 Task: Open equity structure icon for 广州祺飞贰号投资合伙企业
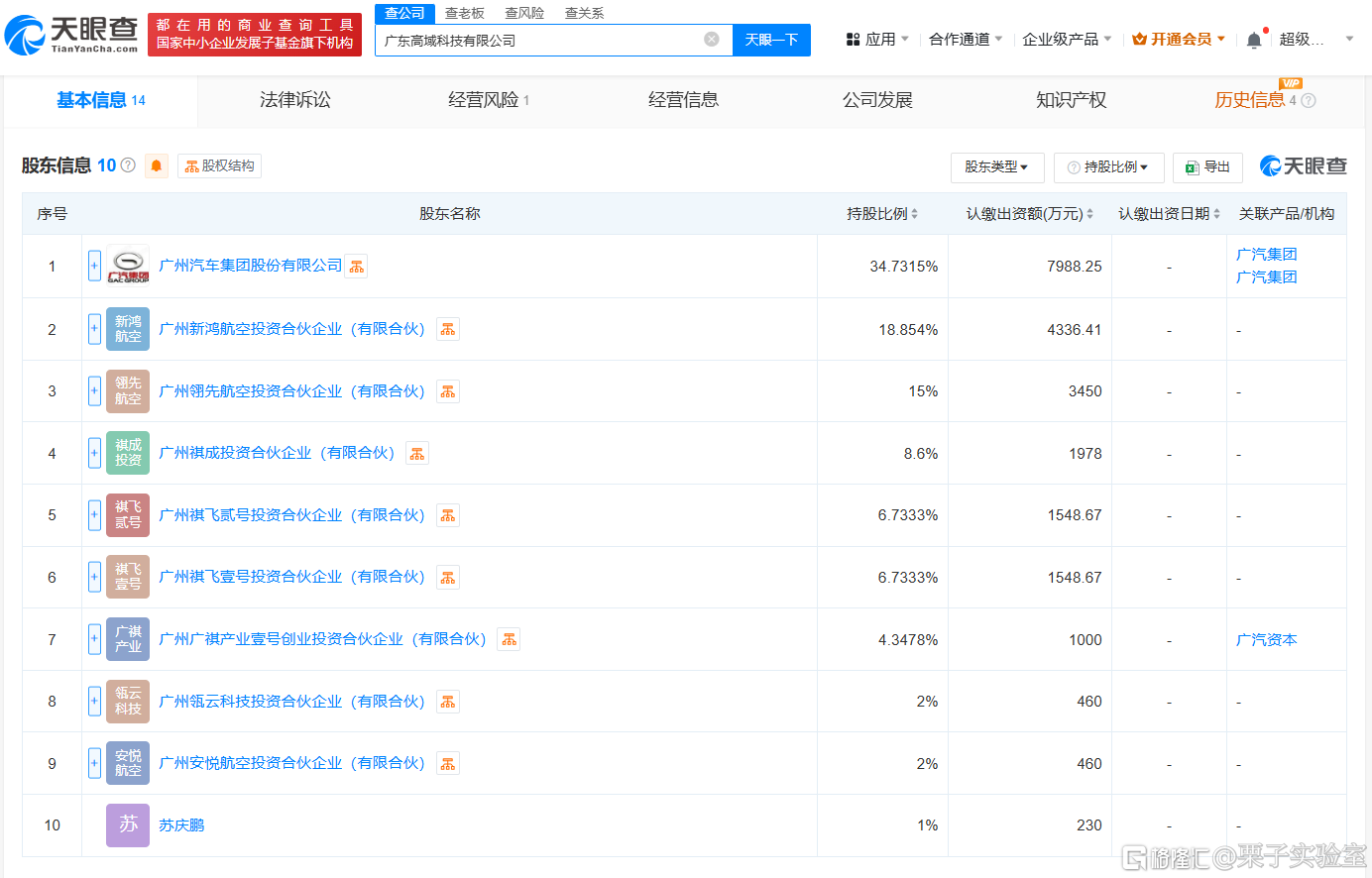click(448, 515)
